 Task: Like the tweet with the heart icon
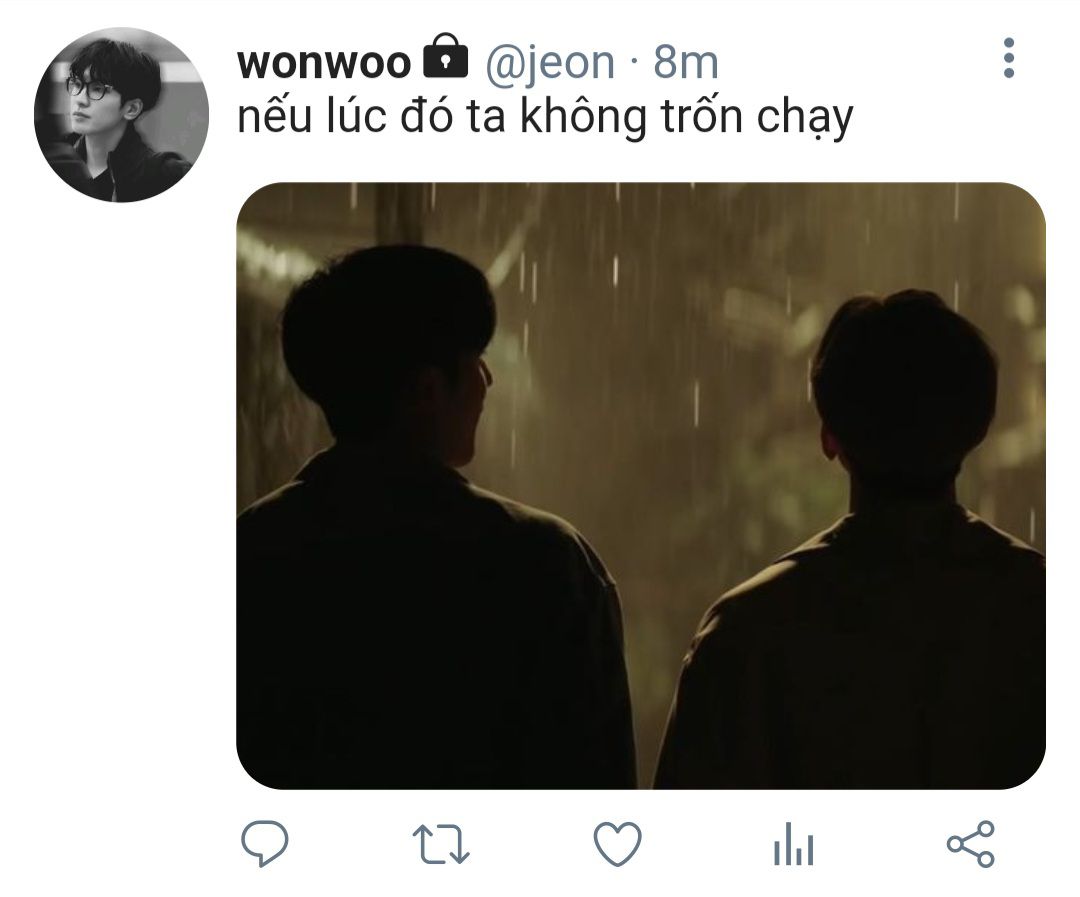pos(617,843)
